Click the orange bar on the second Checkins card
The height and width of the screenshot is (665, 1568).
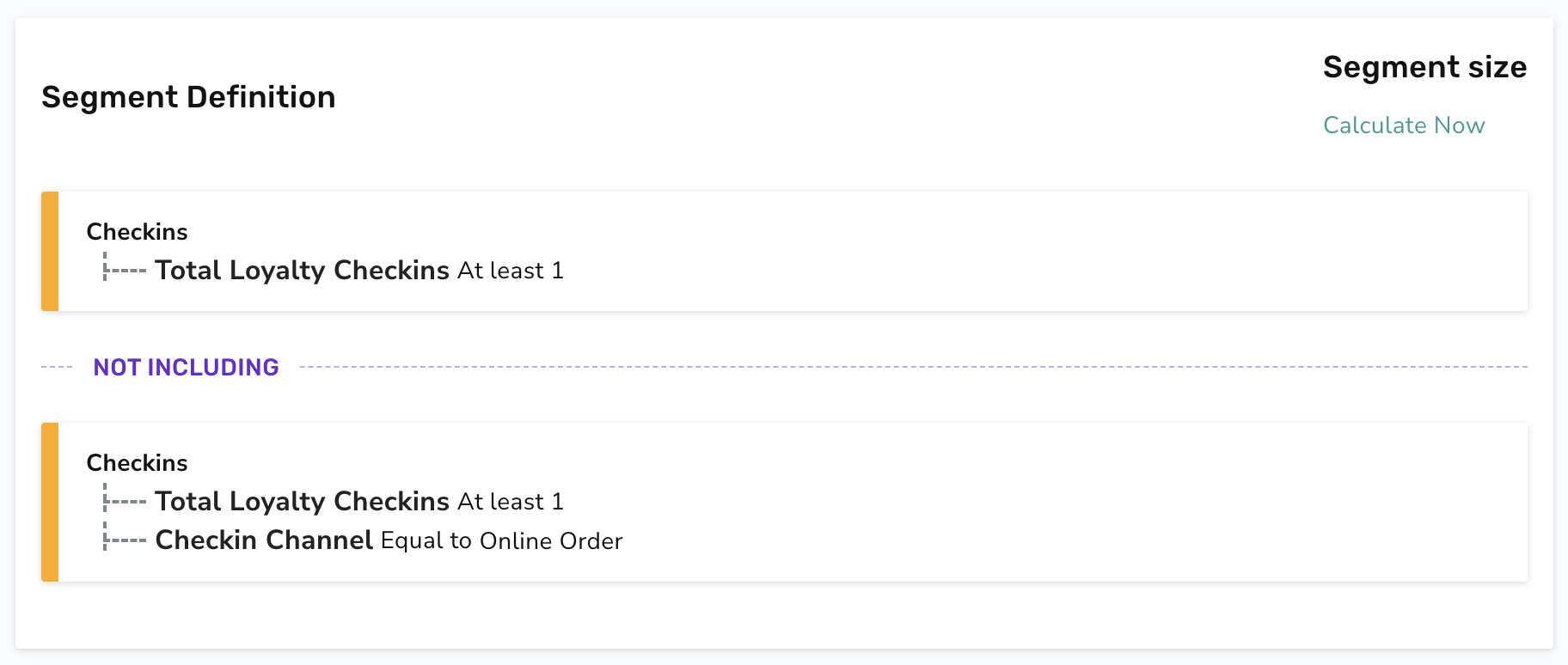[50, 502]
